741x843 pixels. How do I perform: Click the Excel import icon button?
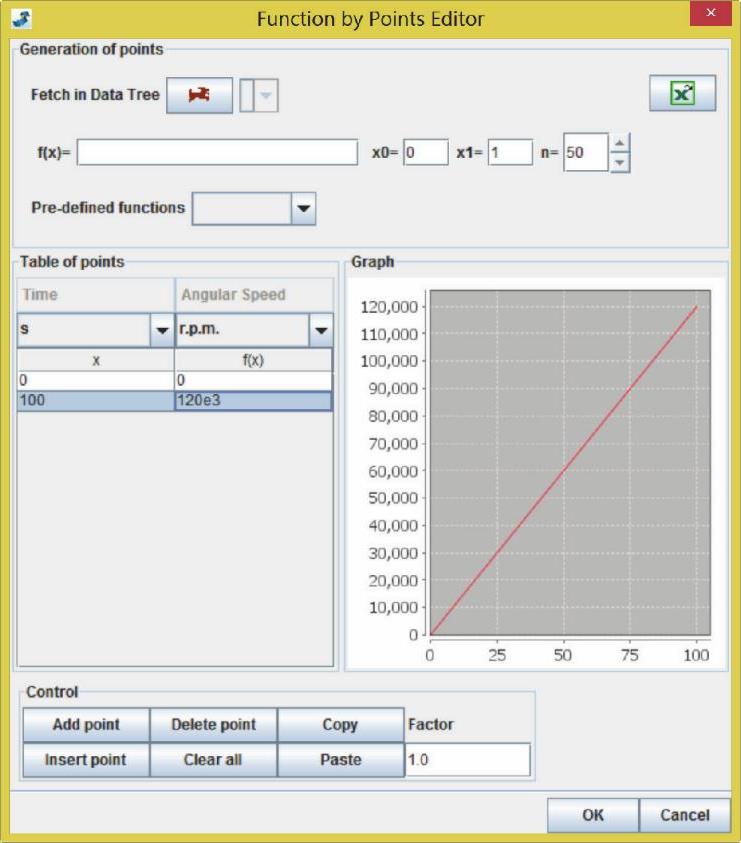coord(682,93)
